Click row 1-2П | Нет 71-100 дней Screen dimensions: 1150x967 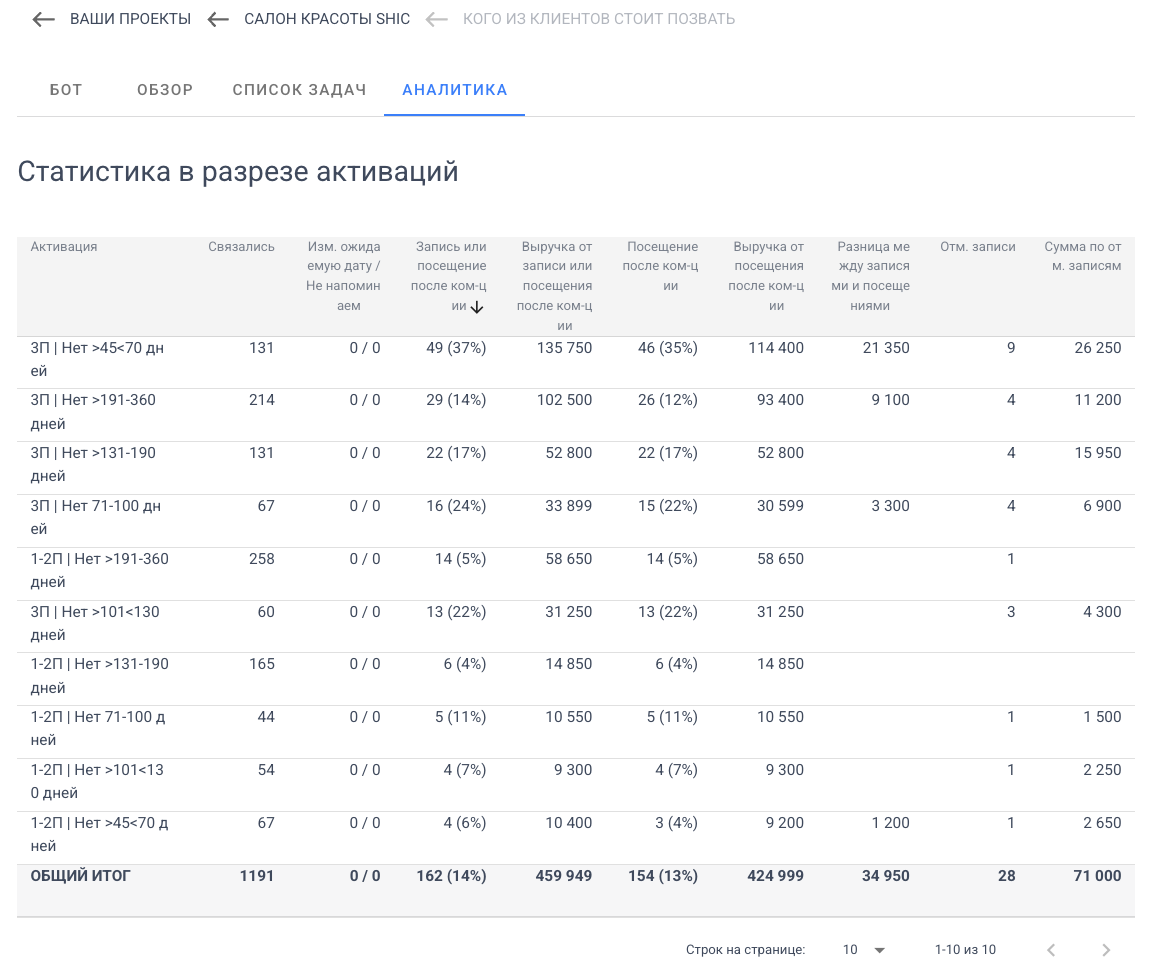pyautogui.click(x=576, y=732)
